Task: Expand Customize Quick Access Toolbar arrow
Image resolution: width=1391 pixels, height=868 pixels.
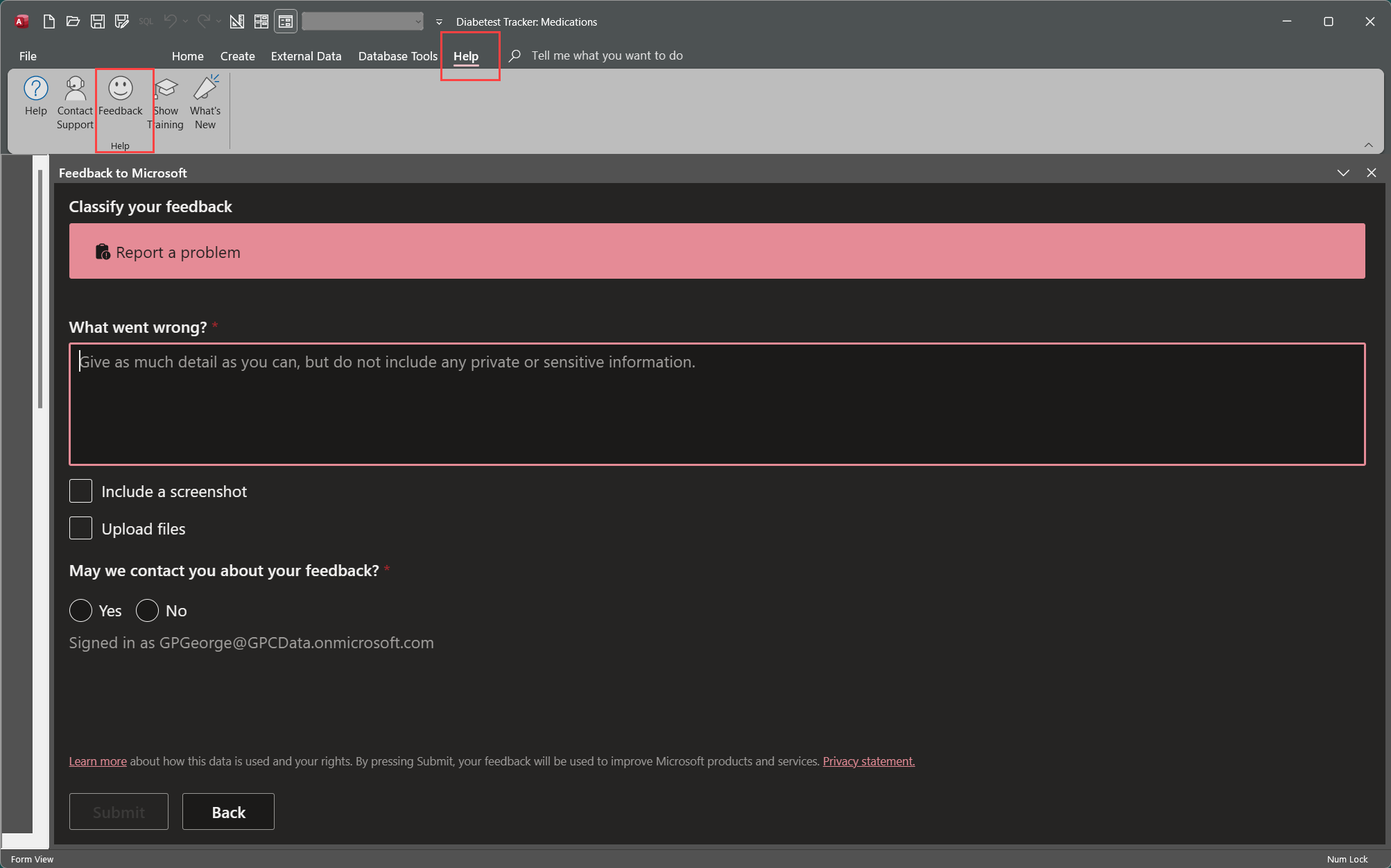Action: click(439, 21)
